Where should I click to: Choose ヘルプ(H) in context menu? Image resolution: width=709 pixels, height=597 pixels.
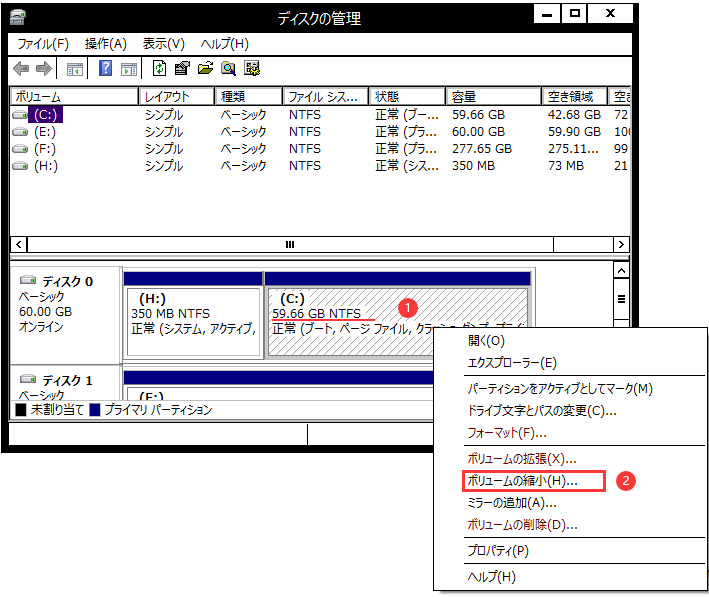tap(492, 577)
